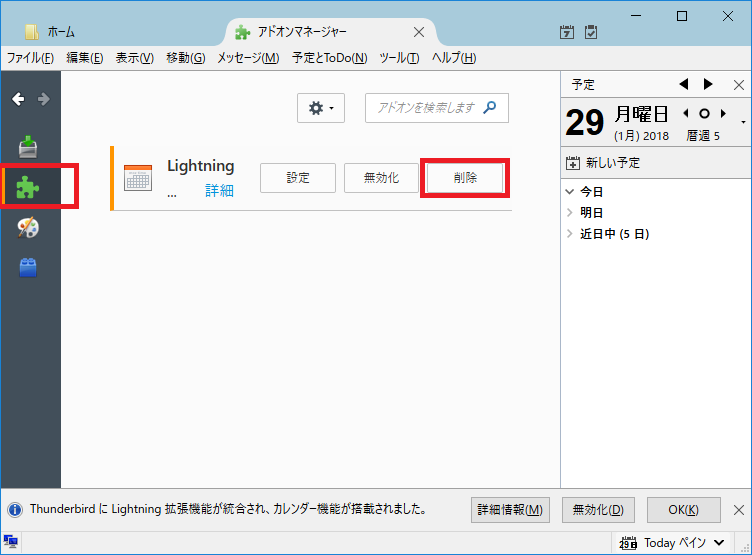Image resolution: width=752 pixels, height=555 pixels.
Task: Open the Lightning 詳細 link
Action: pyautogui.click(x=219, y=190)
